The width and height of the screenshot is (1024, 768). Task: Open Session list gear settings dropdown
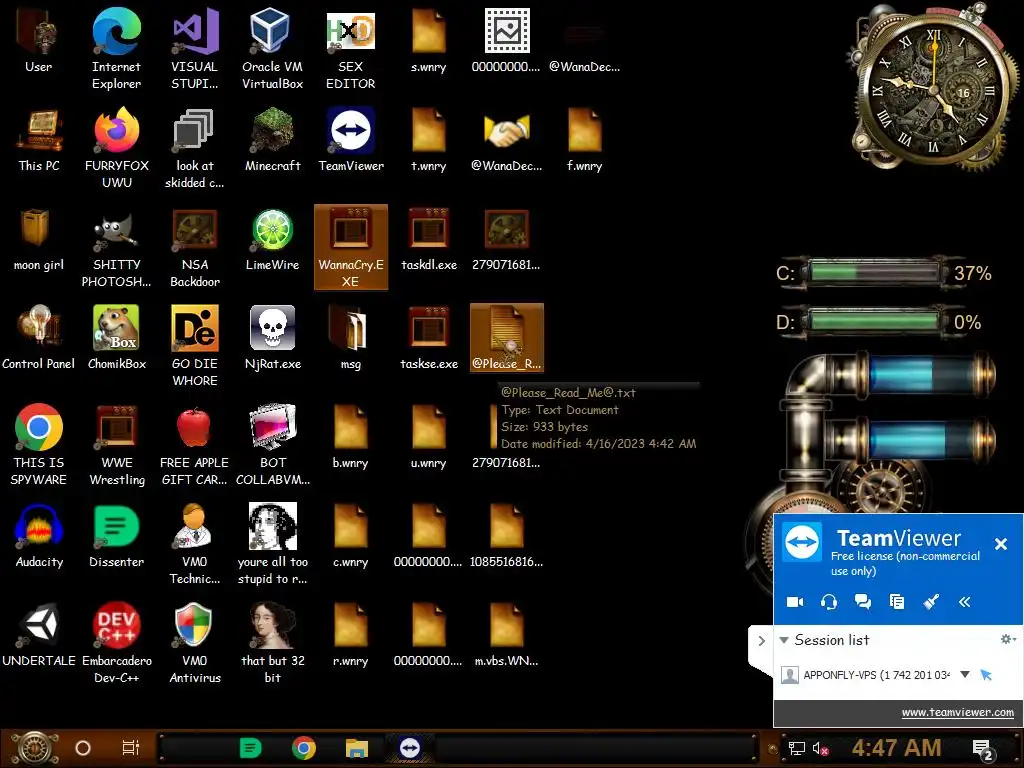tap(1008, 639)
